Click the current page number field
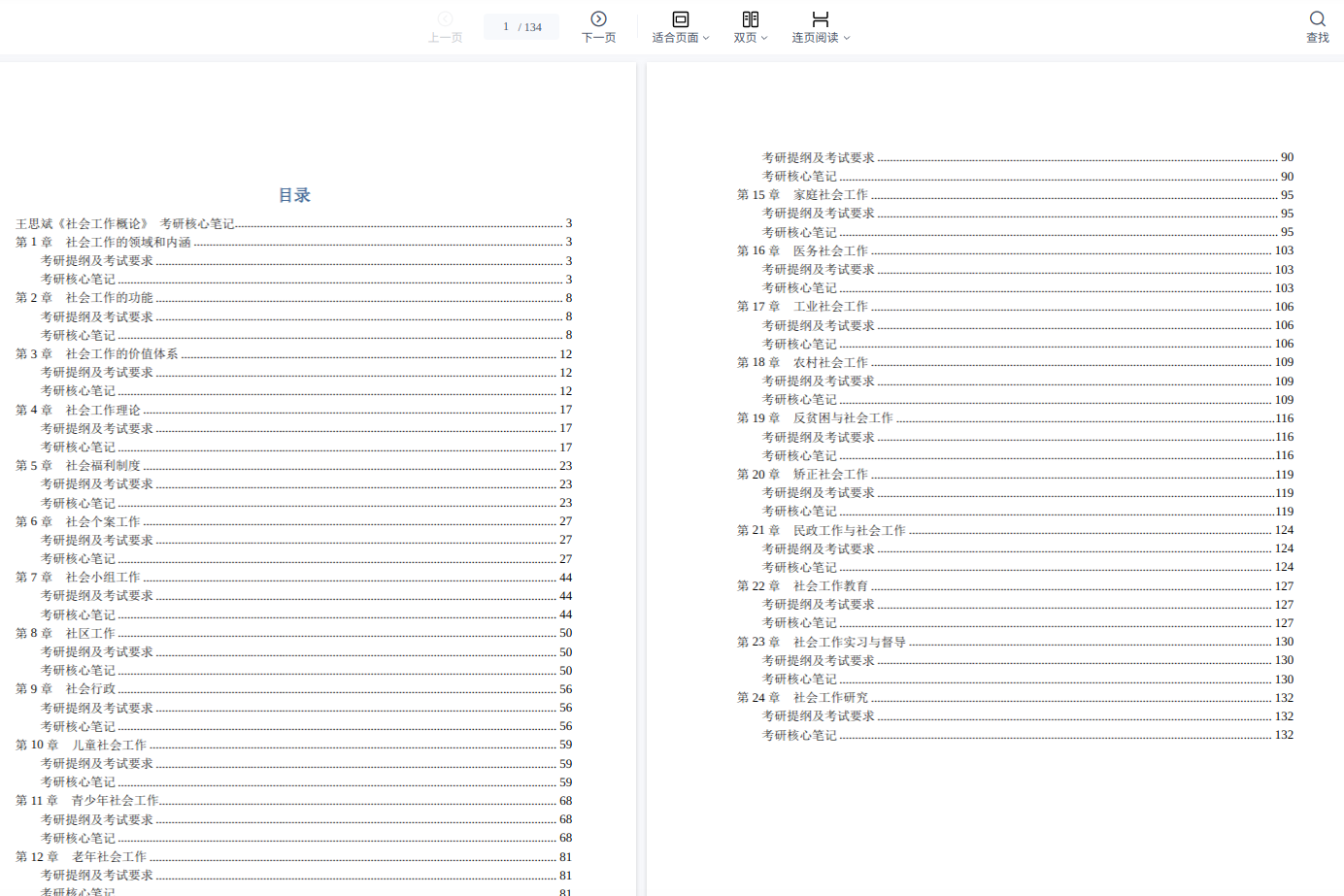The image size is (1344, 896). point(506,27)
